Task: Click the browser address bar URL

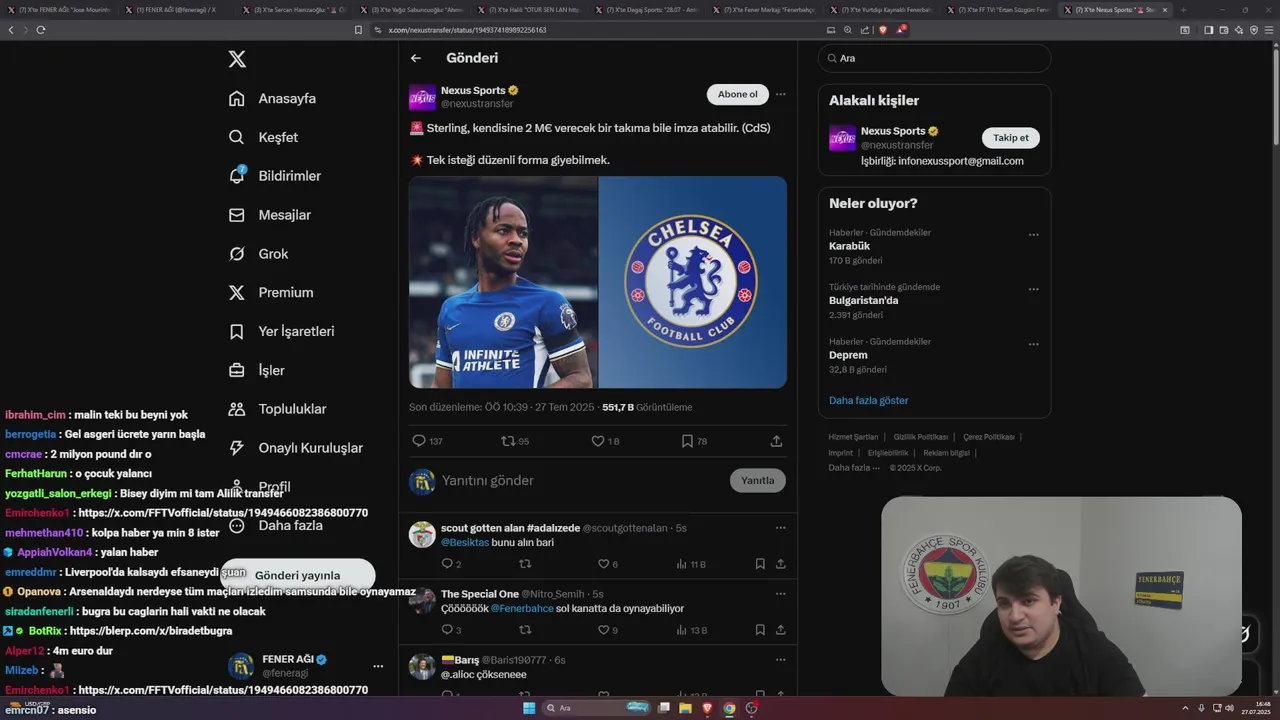Action: (x=467, y=30)
